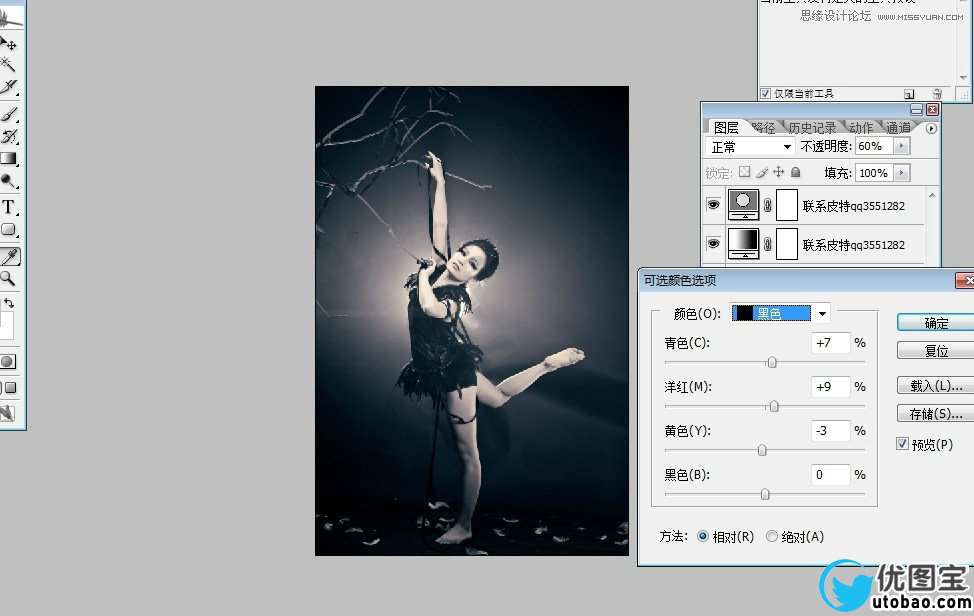Click the 存储(S)... save button
Screen dimensions: 974x616
point(935,413)
